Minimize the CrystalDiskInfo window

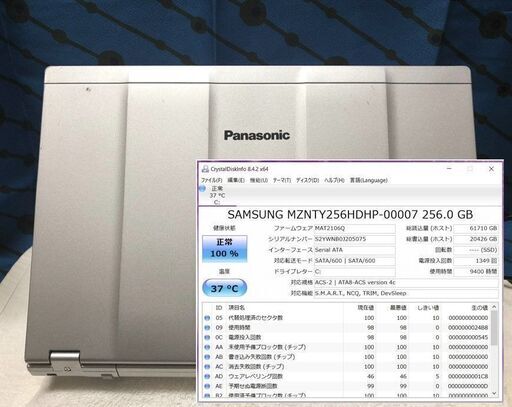[x=449, y=169]
